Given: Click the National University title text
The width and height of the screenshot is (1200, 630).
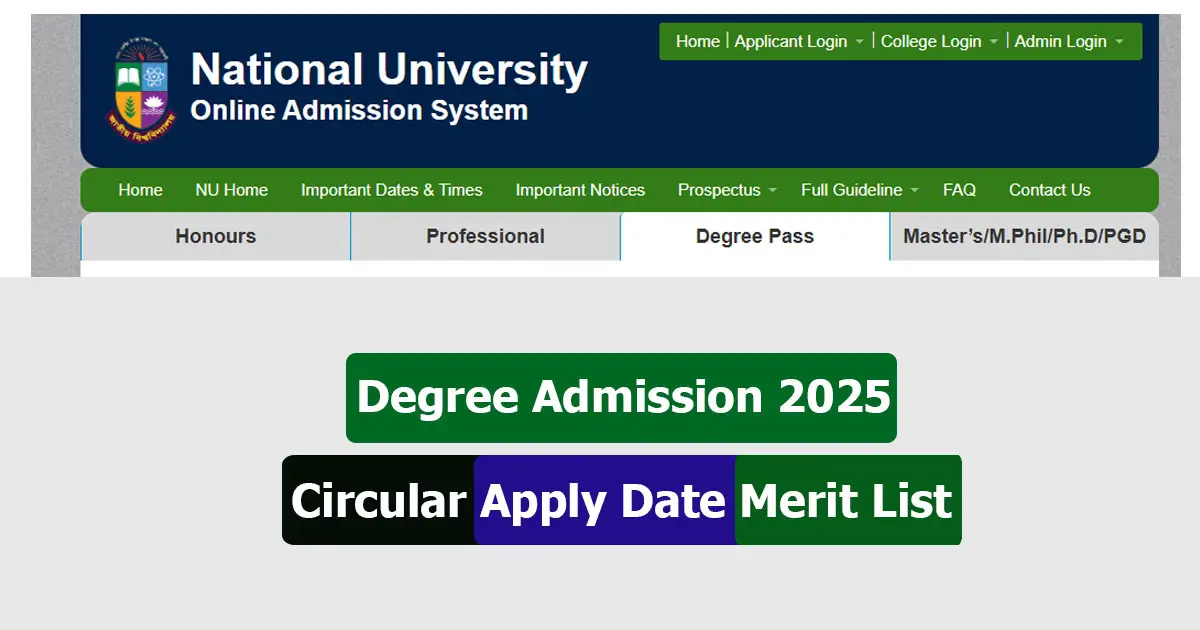Looking at the screenshot, I should pyautogui.click(x=389, y=71).
